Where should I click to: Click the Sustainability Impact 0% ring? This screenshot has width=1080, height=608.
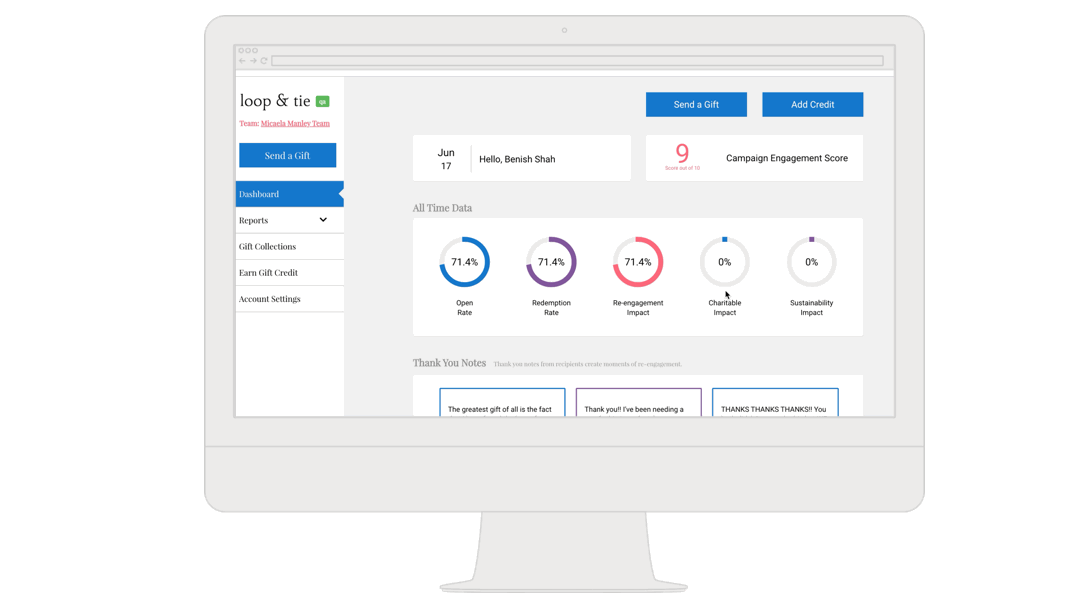pos(811,262)
